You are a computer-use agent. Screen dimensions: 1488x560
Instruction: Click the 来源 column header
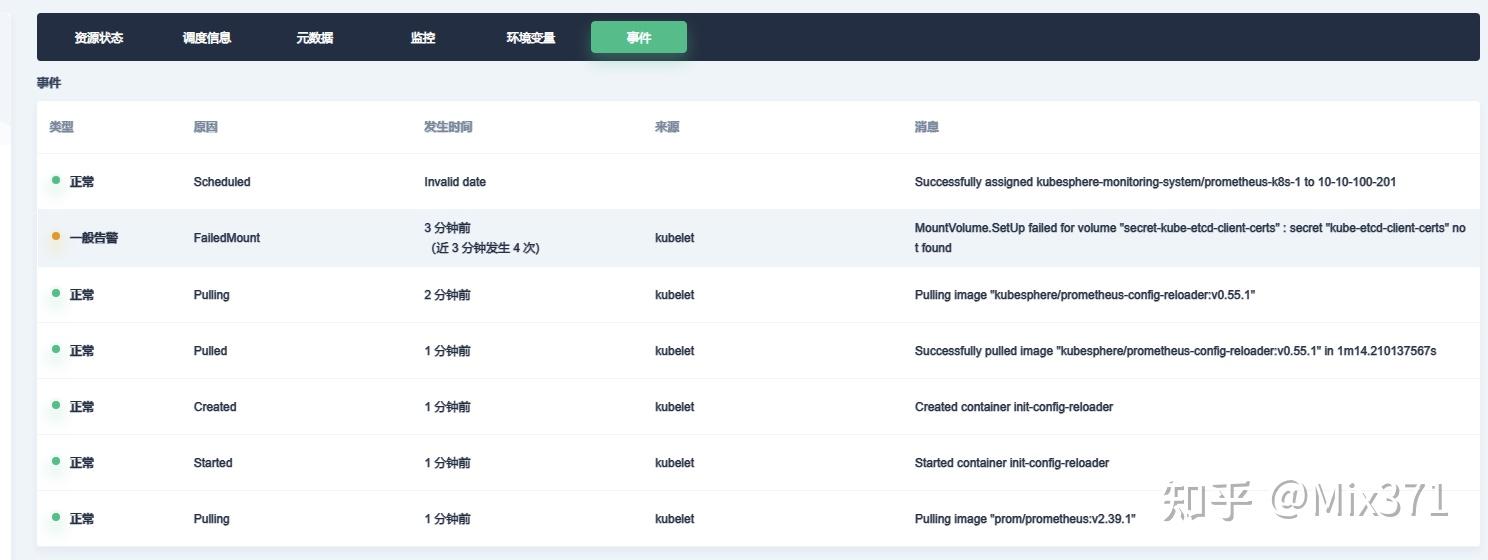click(x=667, y=127)
